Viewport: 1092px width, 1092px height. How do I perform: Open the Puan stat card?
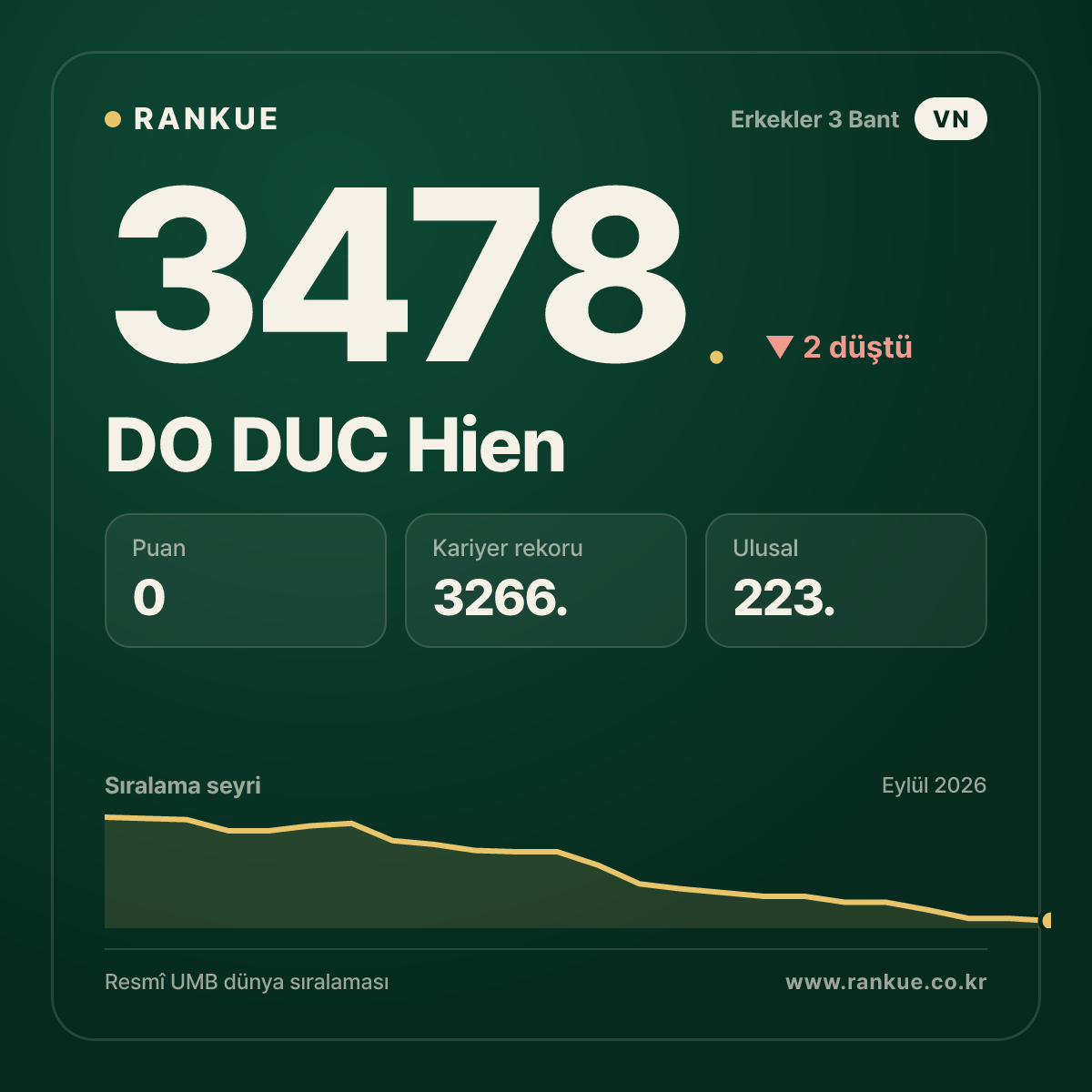pos(246,581)
